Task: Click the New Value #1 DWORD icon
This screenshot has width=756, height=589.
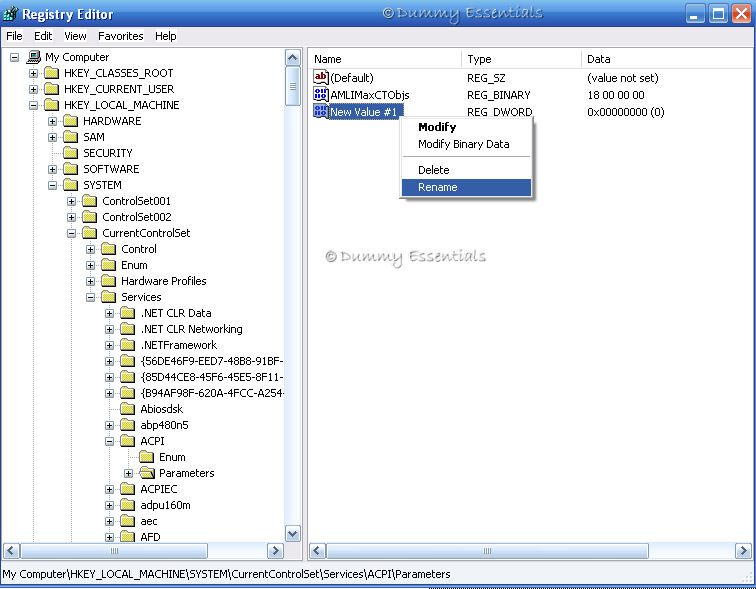Action: pos(321,111)
